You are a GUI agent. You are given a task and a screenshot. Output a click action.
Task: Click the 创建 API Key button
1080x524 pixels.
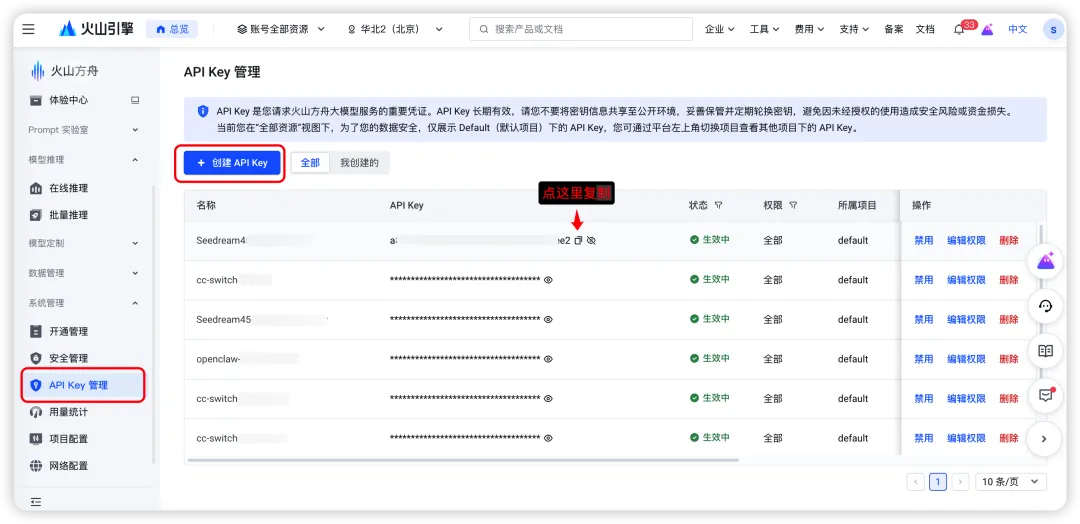pos(232,163)
